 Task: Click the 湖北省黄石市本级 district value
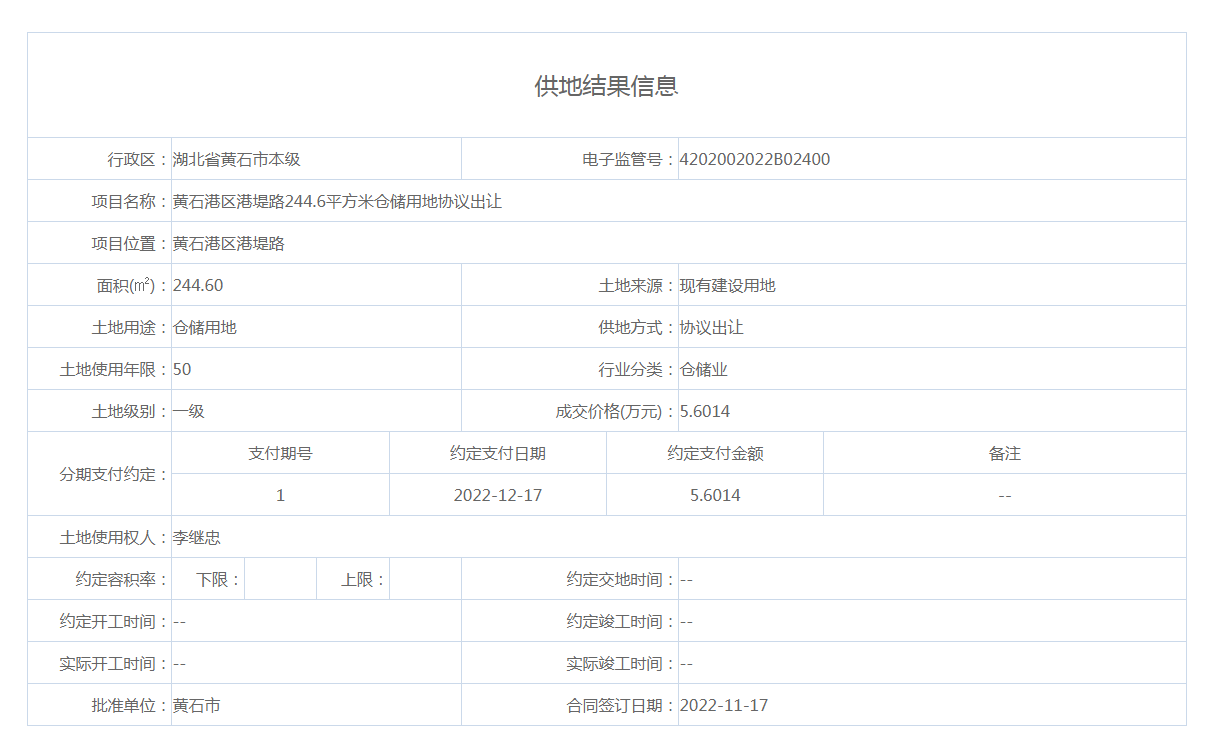click(x=236, y=159)
